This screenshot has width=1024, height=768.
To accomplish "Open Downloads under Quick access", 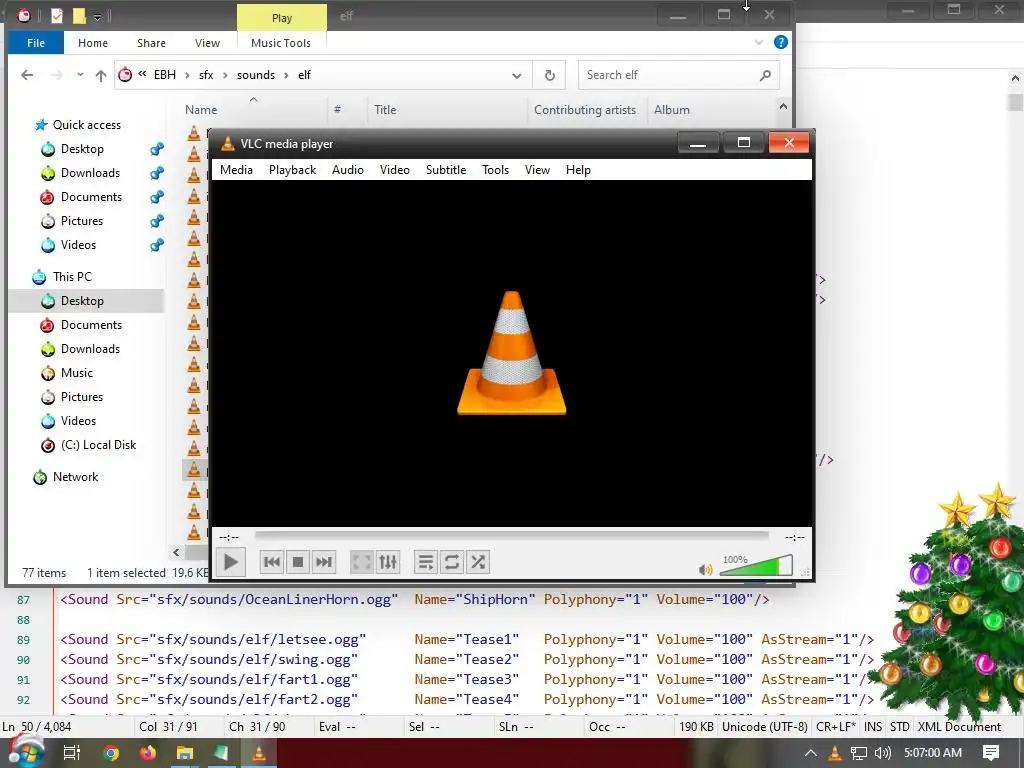I will 90,173.
